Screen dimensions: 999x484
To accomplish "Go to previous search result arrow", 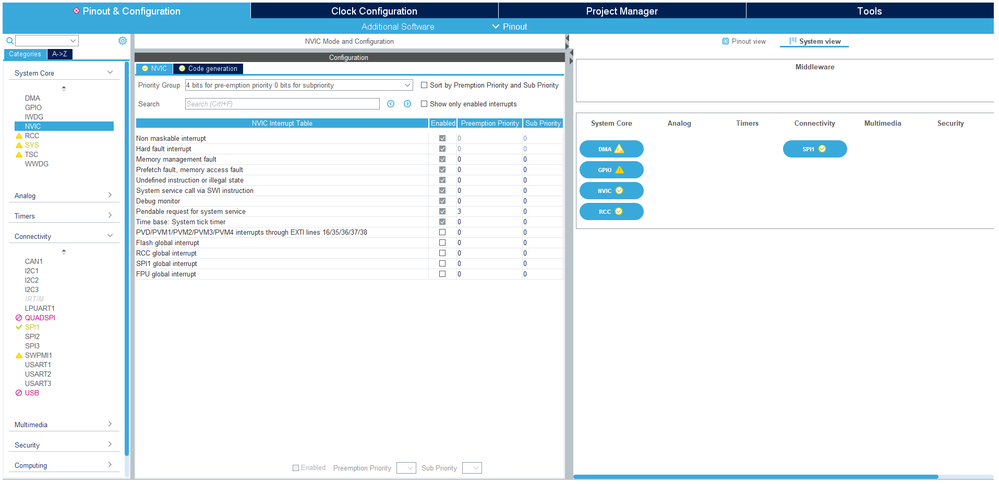I will tap(391, 104).
